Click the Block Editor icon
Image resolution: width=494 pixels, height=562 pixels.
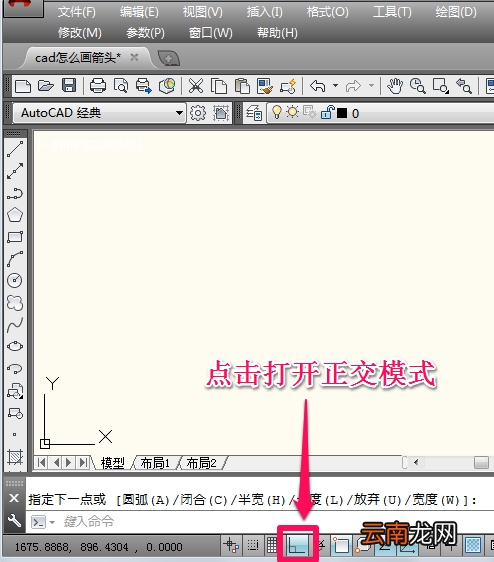pyautogui.click(x=289, y=86)
